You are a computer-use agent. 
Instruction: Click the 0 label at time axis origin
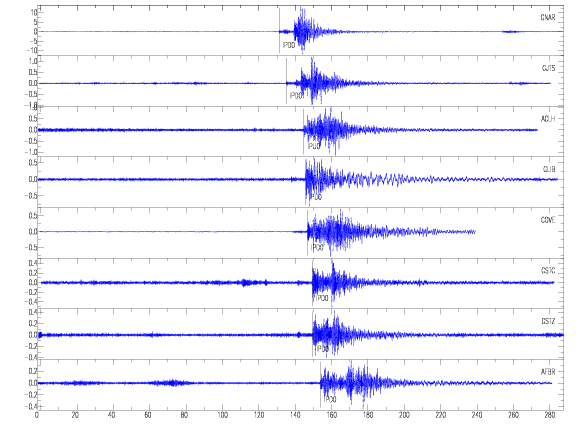[37, 415]
